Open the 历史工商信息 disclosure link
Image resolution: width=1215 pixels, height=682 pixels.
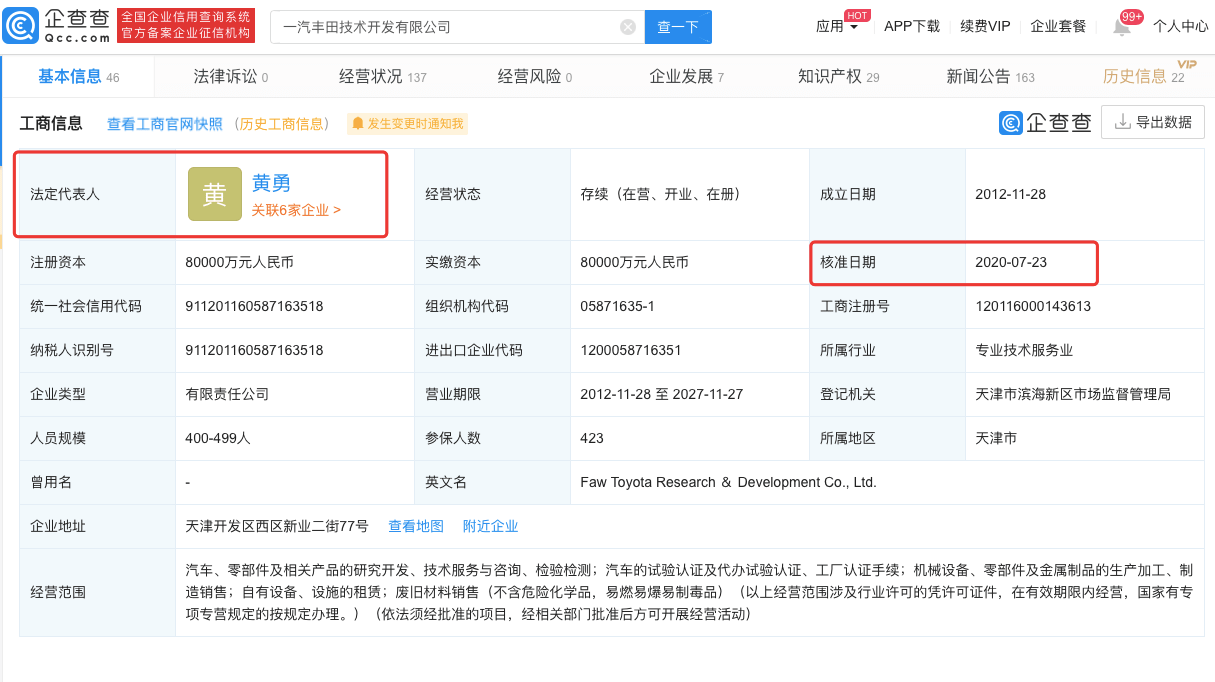point(286,124)
